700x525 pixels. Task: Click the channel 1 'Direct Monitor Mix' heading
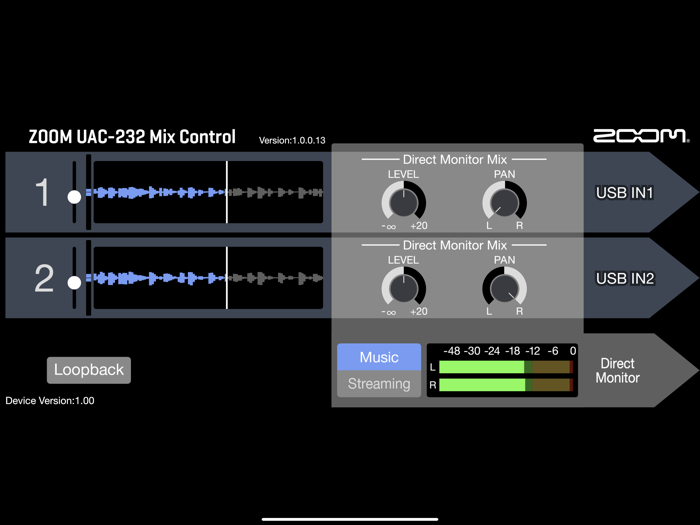coord(454,159)
